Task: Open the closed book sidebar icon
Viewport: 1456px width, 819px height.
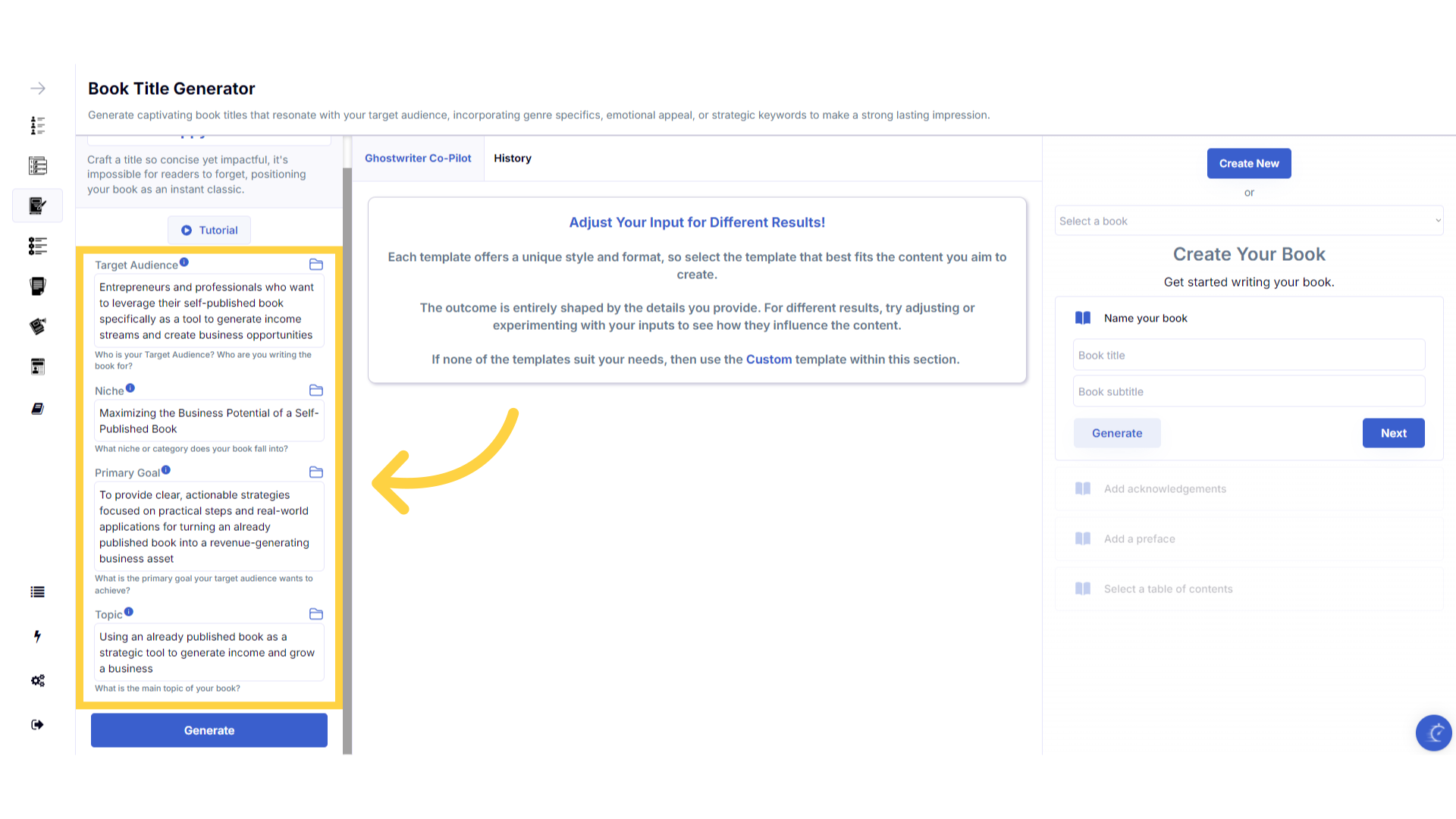Action: click(x=37, y=409)
